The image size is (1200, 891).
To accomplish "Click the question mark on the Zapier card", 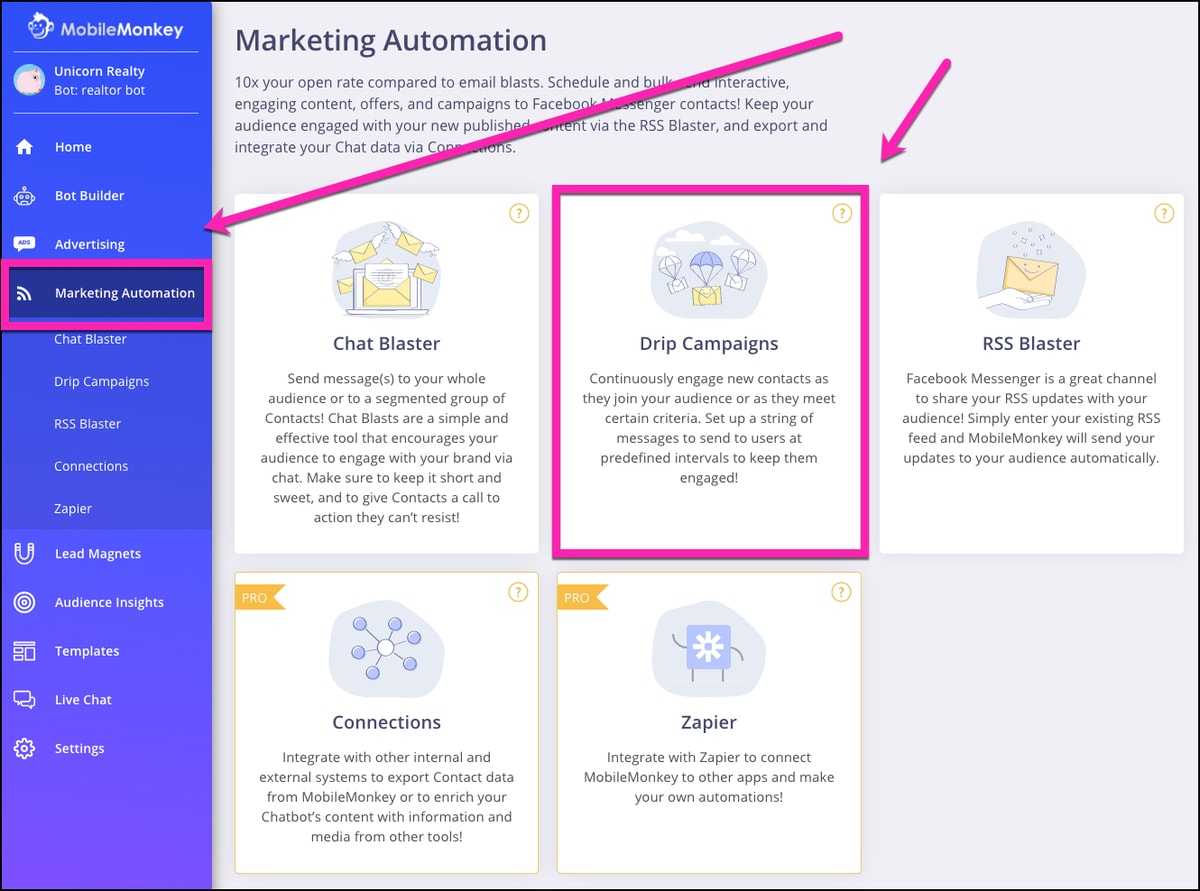I will click(x=841, y=592).
